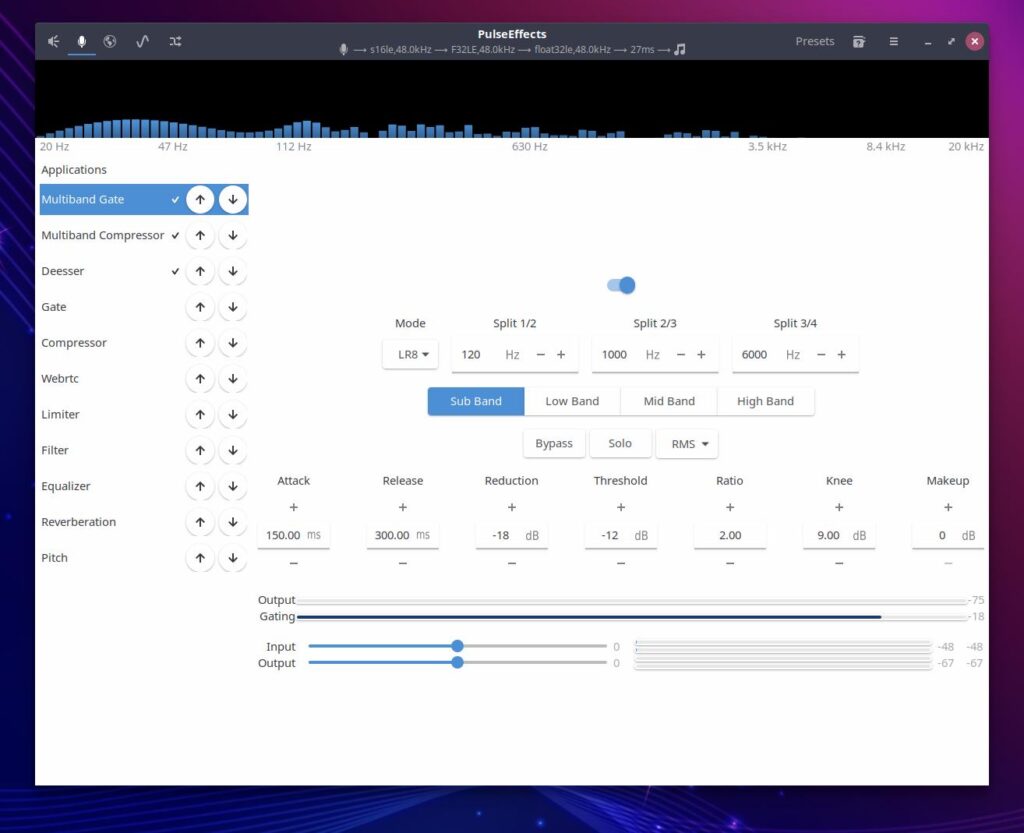Viewport: 1024px width, 833px height.
Task: Move Pitch plugin down
Action: 232,558
